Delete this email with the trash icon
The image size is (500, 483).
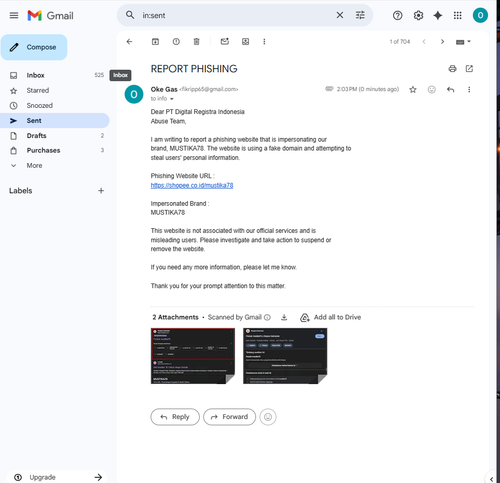pyautogui.click(x=197, y=42)
